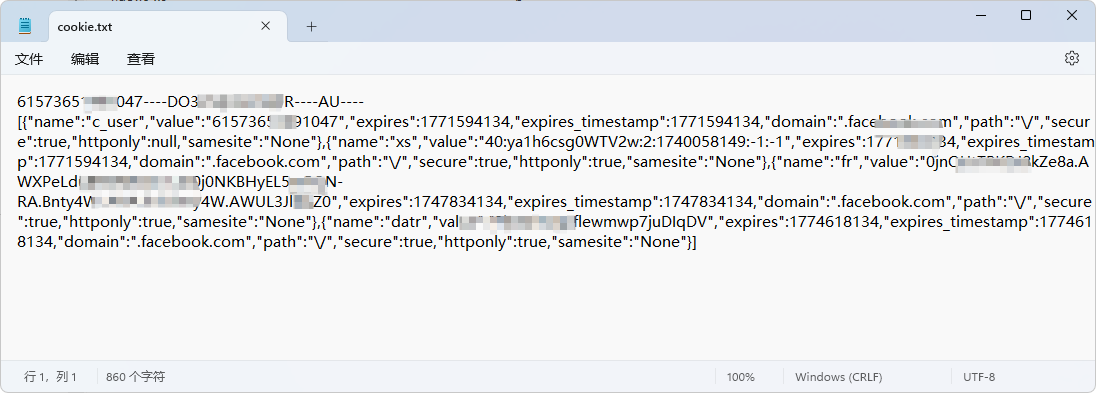Click the UTF-8 encoding indicator
1096x393 pixels.
click(979, 377)
